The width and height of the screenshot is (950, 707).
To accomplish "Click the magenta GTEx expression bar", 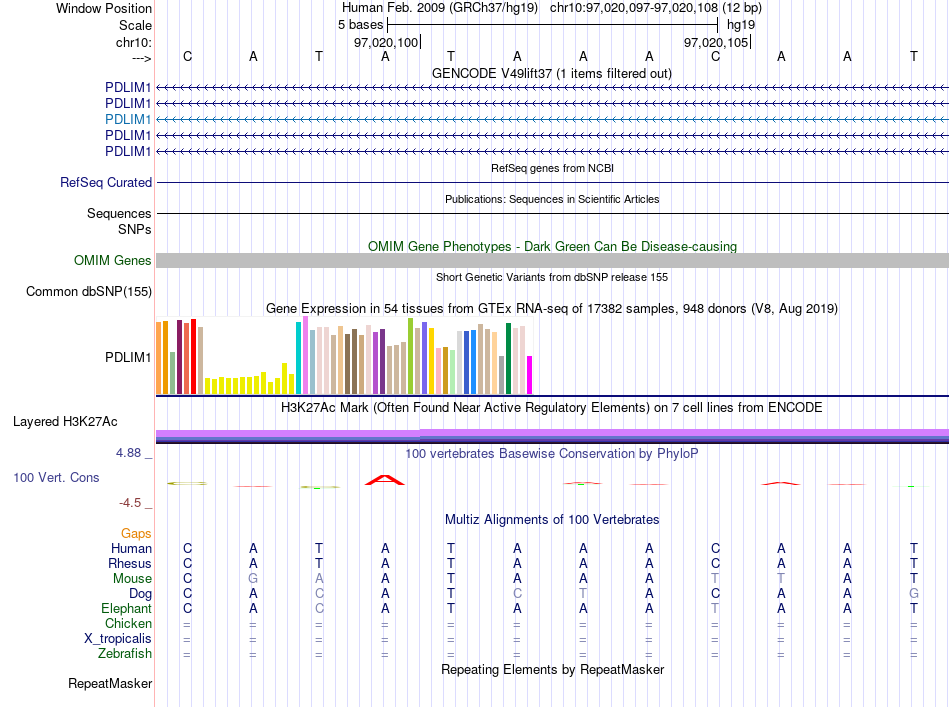I will coord(530,375).
